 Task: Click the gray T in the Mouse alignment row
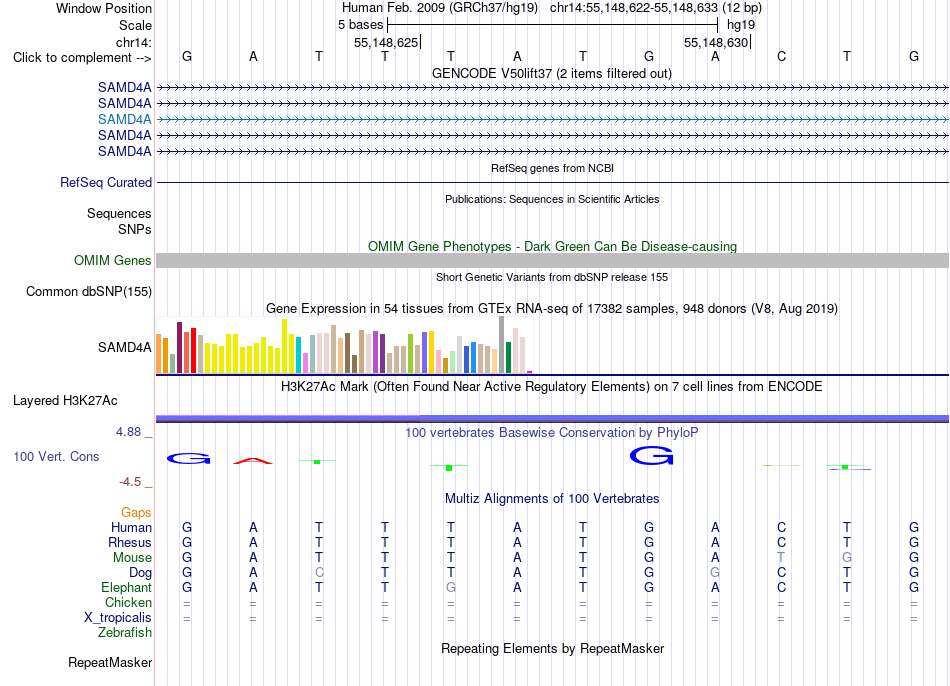pyautogui.click(x=781, y=558)
